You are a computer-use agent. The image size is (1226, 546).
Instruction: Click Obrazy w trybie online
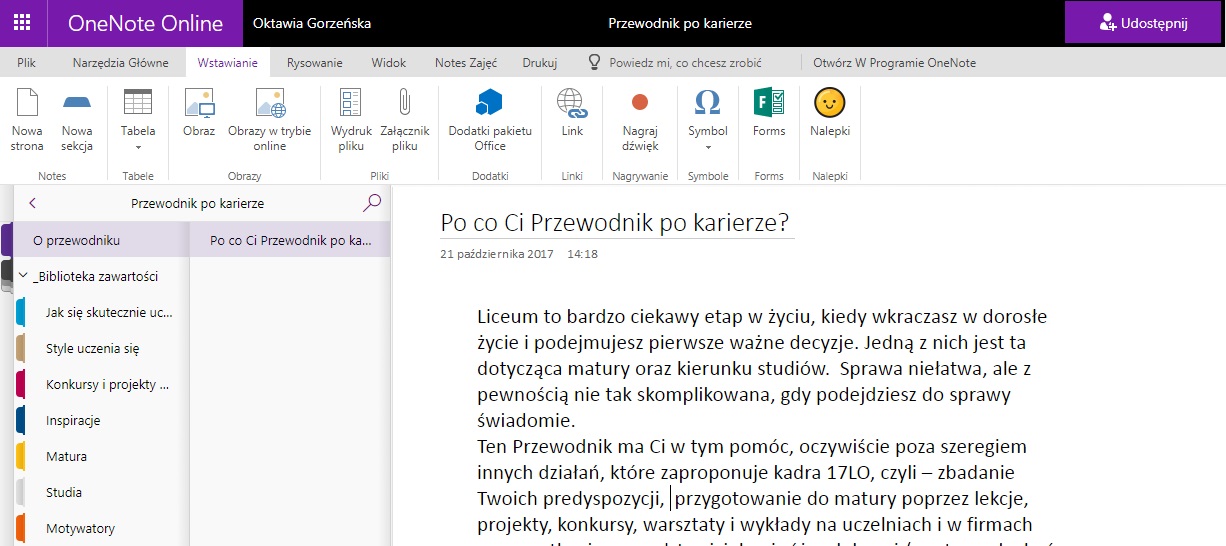pos(270,119)
